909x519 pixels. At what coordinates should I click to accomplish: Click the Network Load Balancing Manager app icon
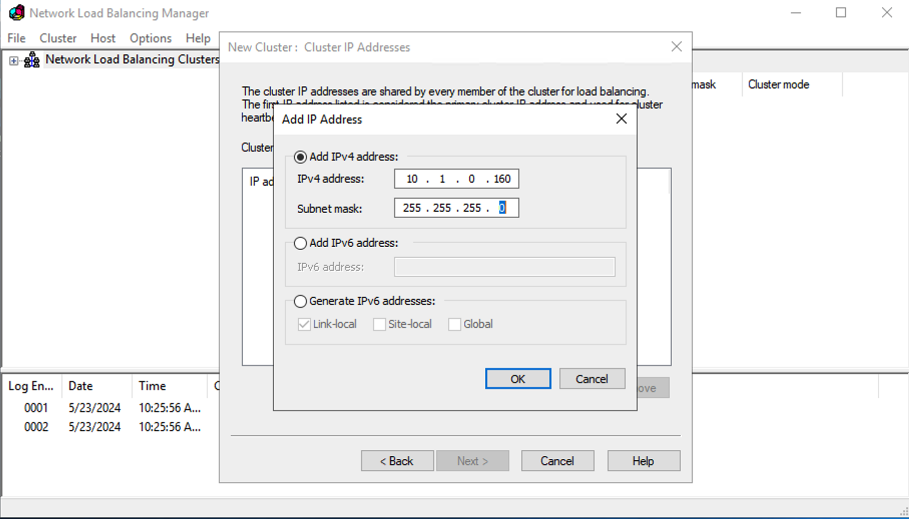pos(16,13)
